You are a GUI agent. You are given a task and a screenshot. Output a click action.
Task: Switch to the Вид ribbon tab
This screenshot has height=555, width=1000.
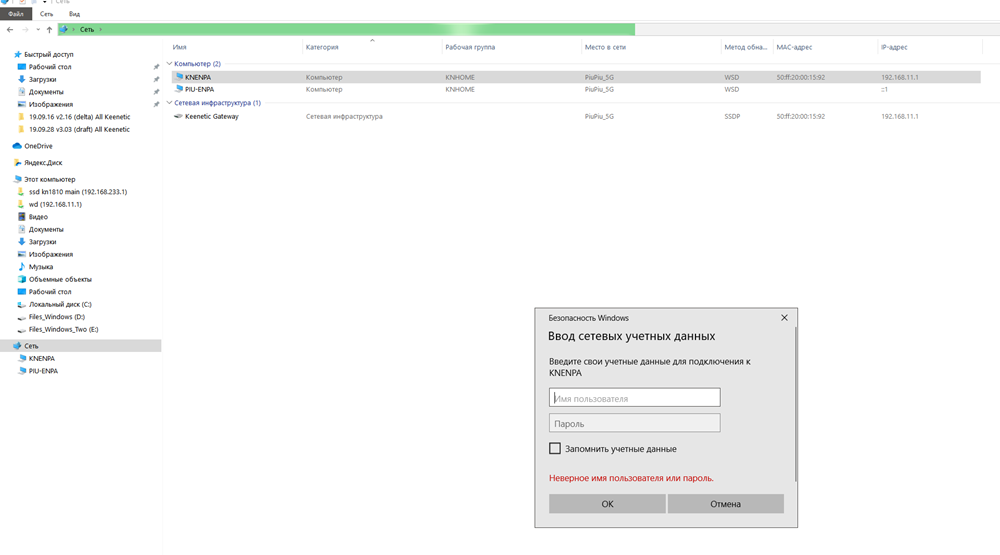pyautogui.click(x=74, y=13)
